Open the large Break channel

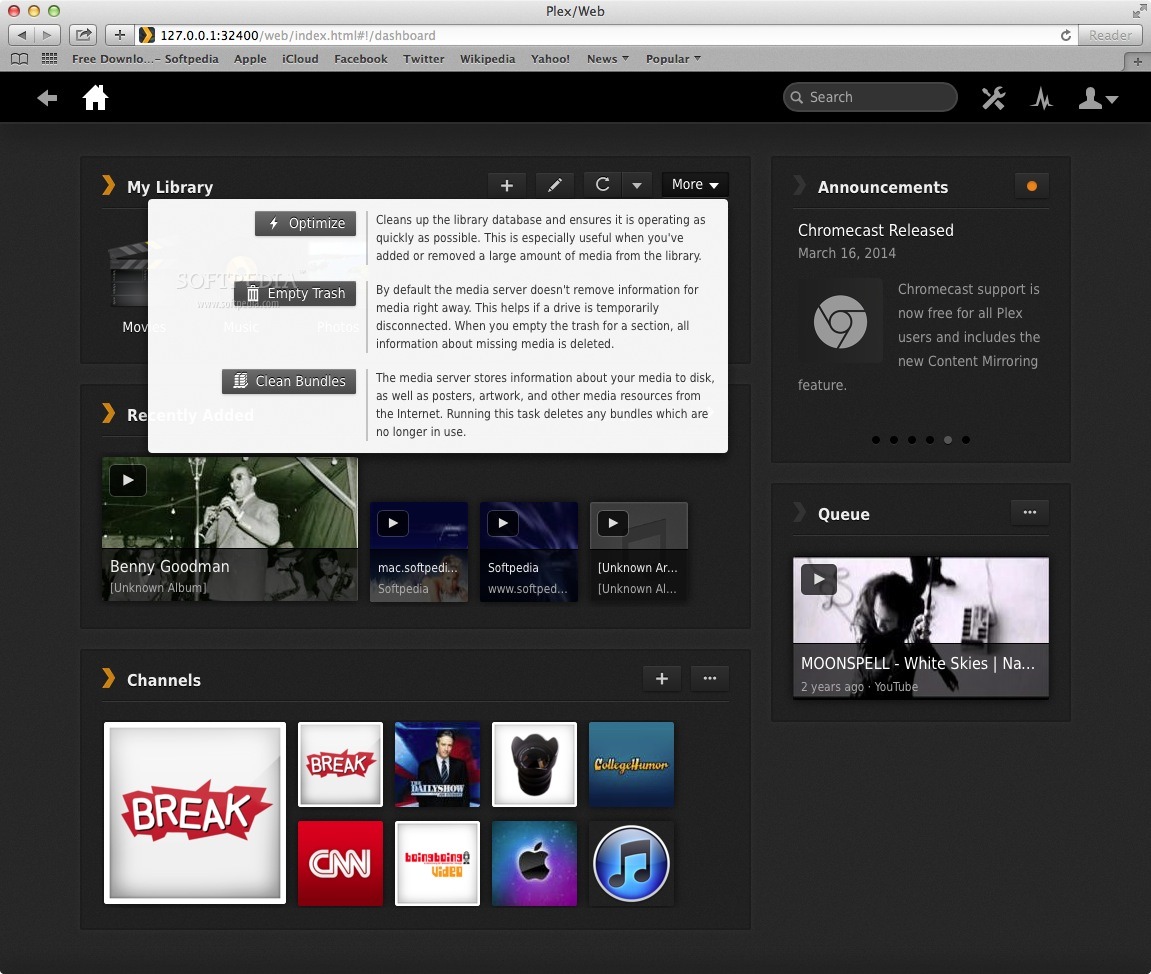coord(195,813)
